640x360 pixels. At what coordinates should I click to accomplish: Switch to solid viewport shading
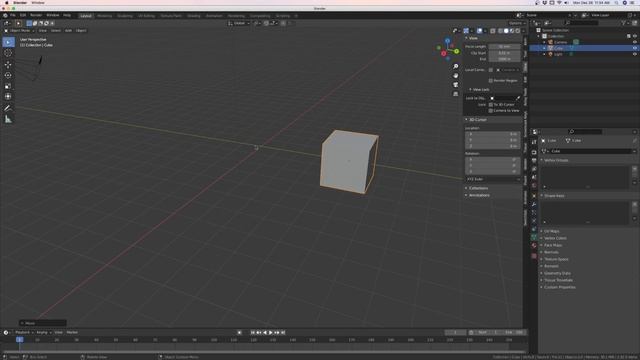(x=506, y=31)
